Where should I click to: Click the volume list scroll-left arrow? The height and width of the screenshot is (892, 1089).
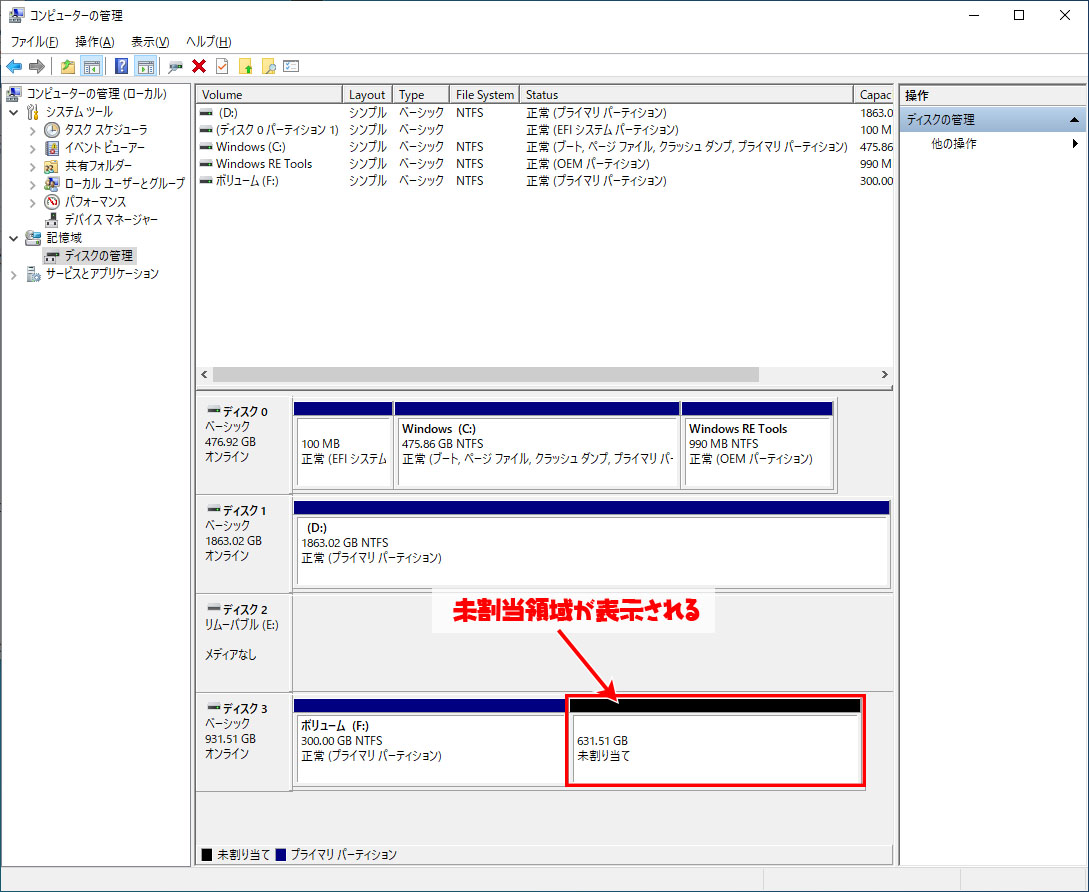204,374
